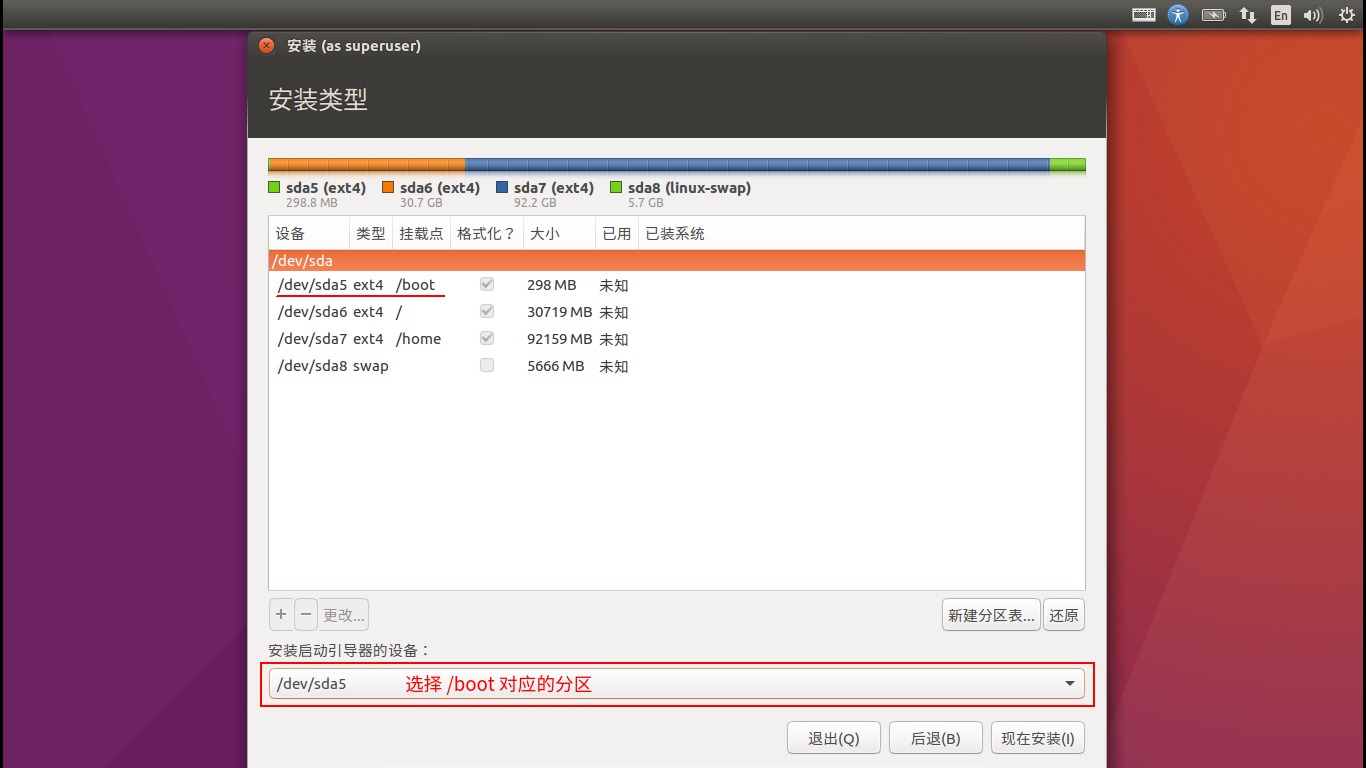Click the 更改... change button
Image resolution: width=1366 pixels, height=768 pixels.
click(343, 614)
